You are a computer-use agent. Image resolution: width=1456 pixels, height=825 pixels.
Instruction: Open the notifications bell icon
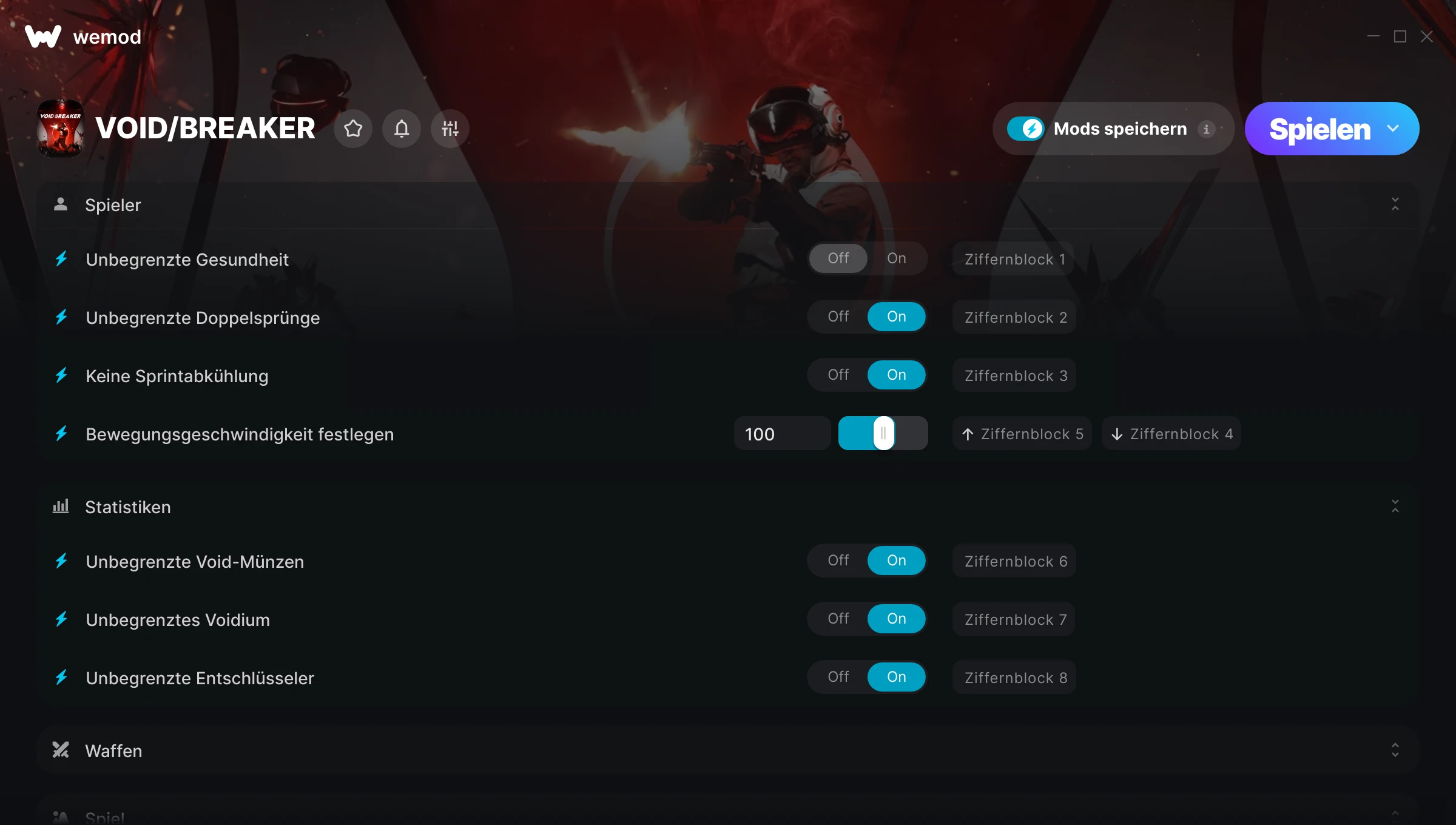(402, 129)
